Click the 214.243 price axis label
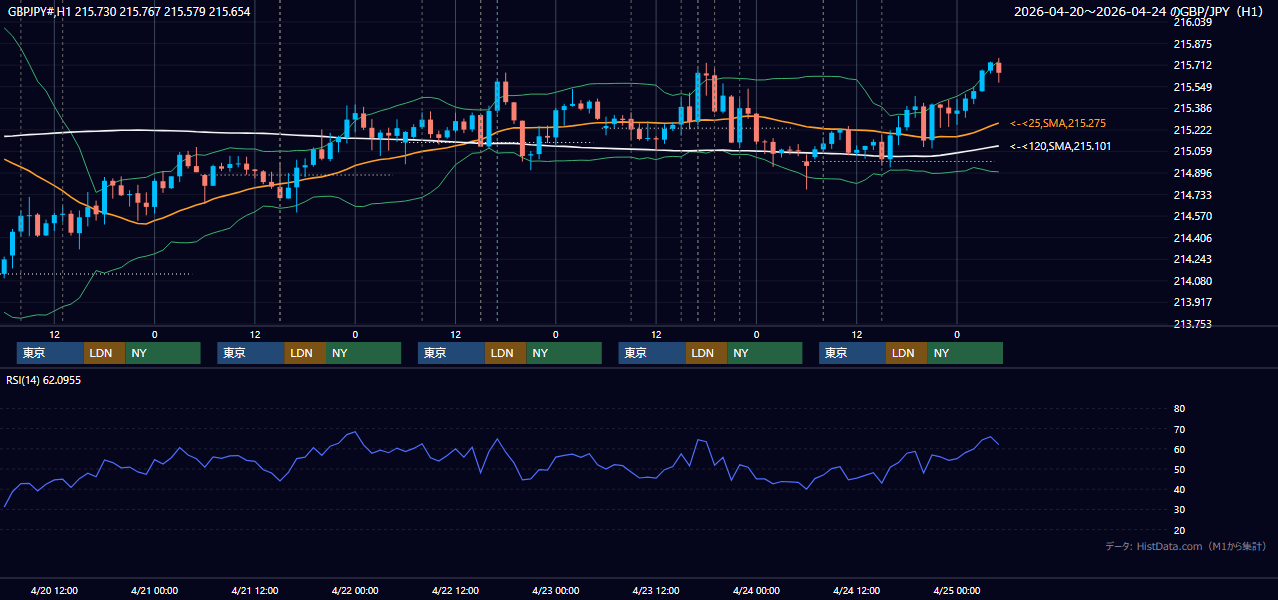 tap(1192, 259)
